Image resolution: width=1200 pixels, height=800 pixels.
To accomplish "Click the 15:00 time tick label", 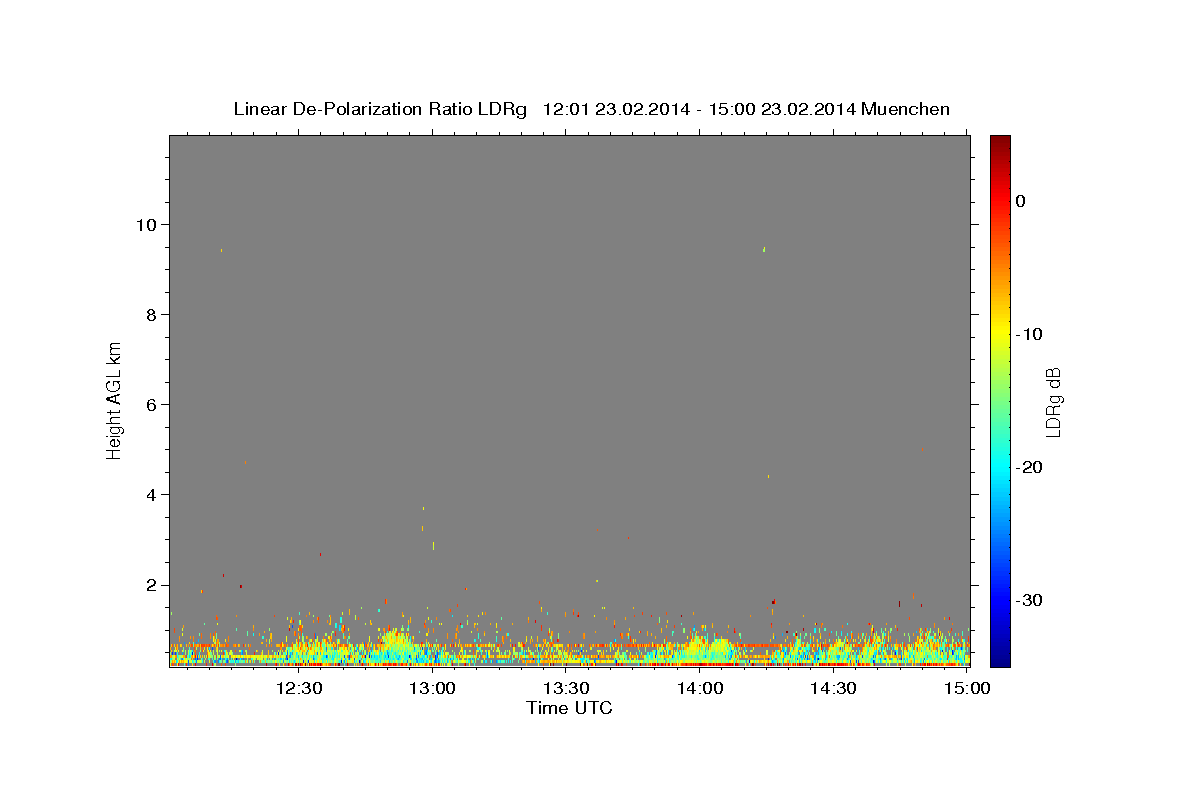I will point(968,688).
